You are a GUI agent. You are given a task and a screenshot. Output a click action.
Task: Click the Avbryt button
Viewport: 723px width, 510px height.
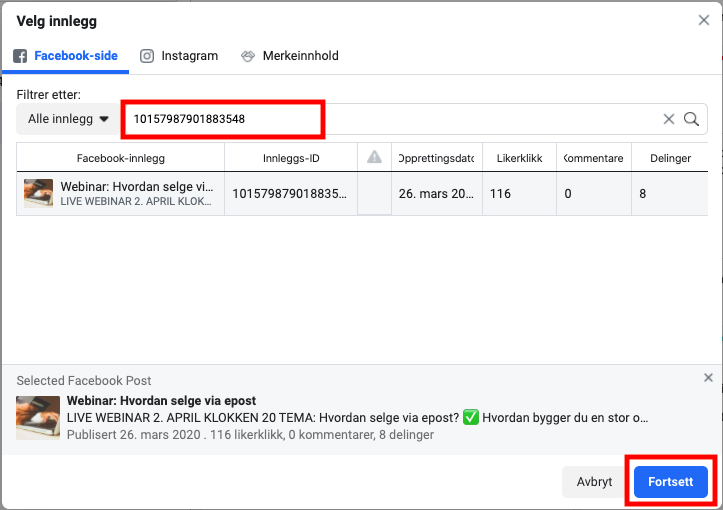click(x=594, y=482)
